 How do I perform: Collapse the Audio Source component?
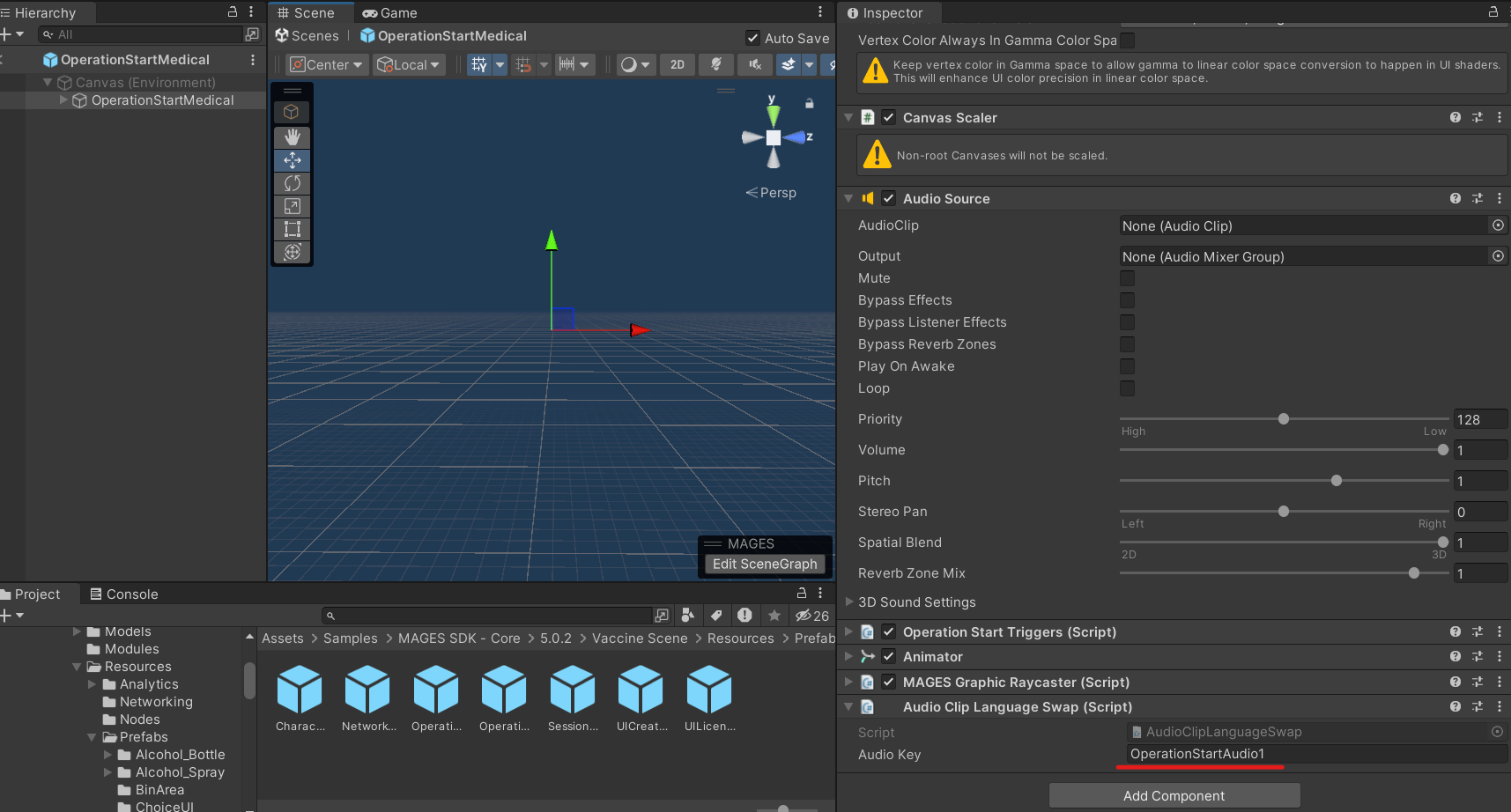tap(848, 198)
